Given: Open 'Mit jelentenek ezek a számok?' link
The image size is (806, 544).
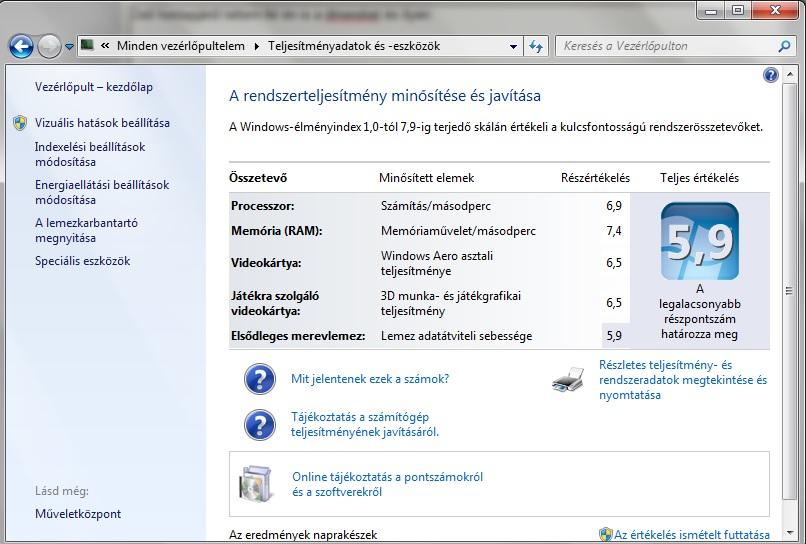Looking at the screenshot, I should [370, 379].
